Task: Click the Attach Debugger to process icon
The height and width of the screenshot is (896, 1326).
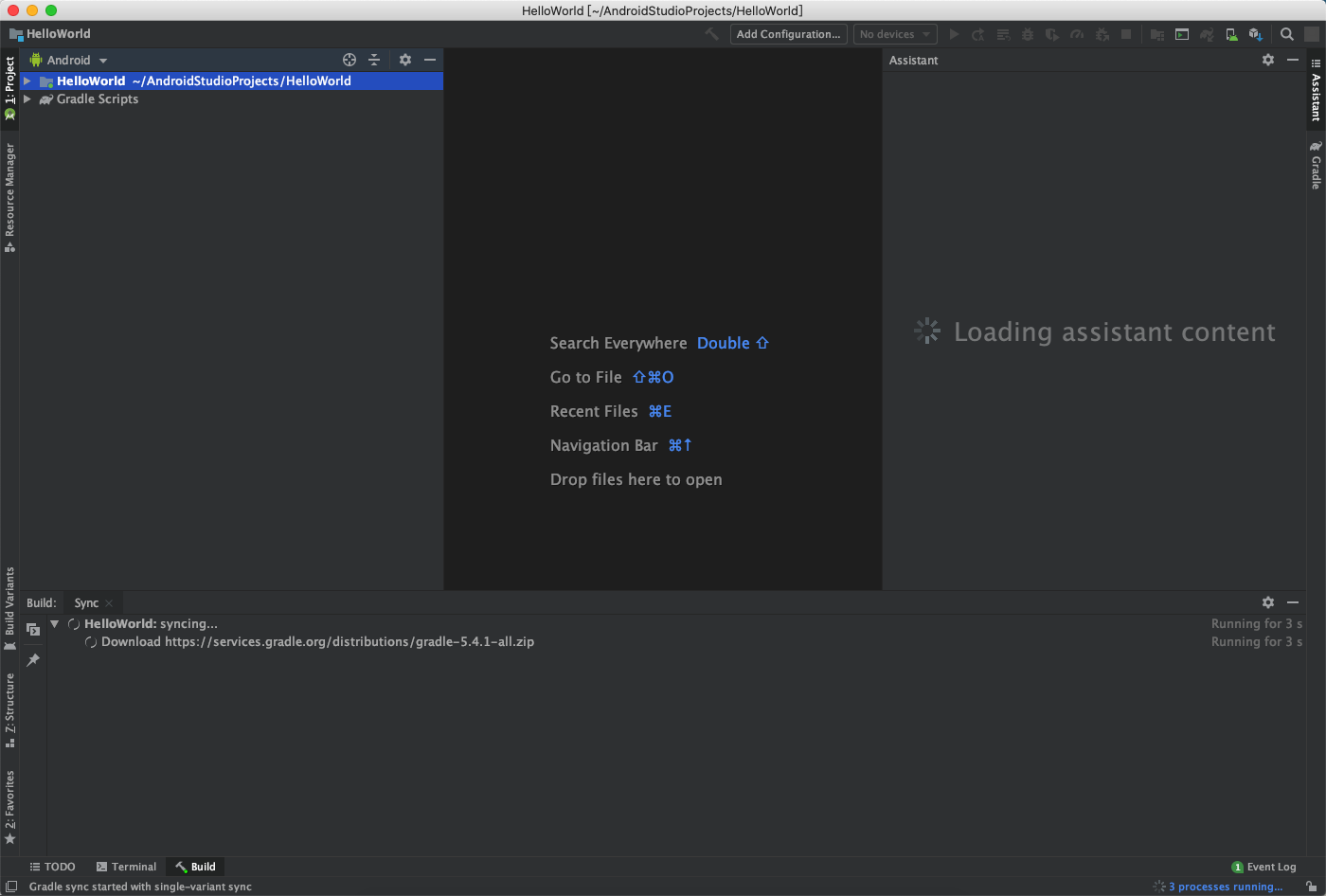Action: tap(1102, 34)
